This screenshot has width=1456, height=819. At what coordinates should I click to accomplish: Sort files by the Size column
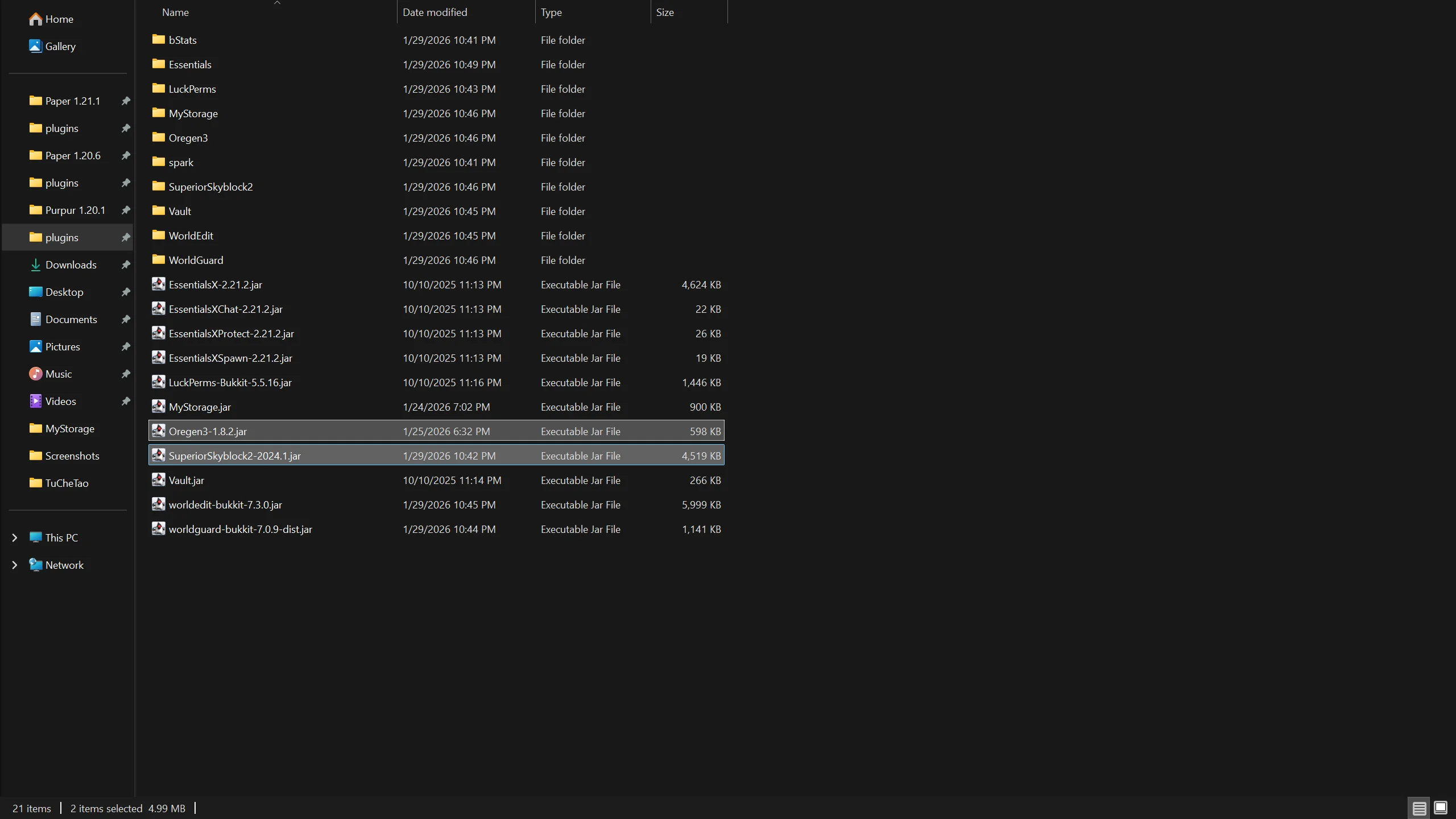[664, 13]
